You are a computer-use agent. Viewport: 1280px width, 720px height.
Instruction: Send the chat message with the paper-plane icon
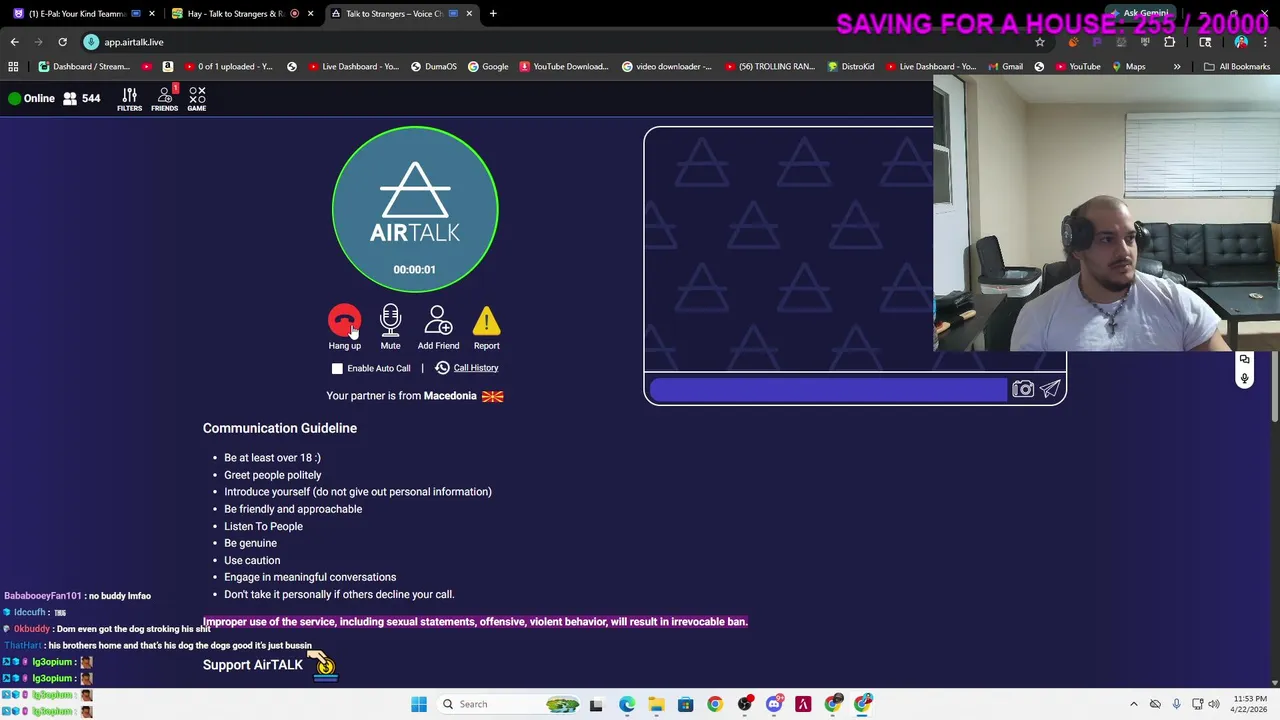1050,389
